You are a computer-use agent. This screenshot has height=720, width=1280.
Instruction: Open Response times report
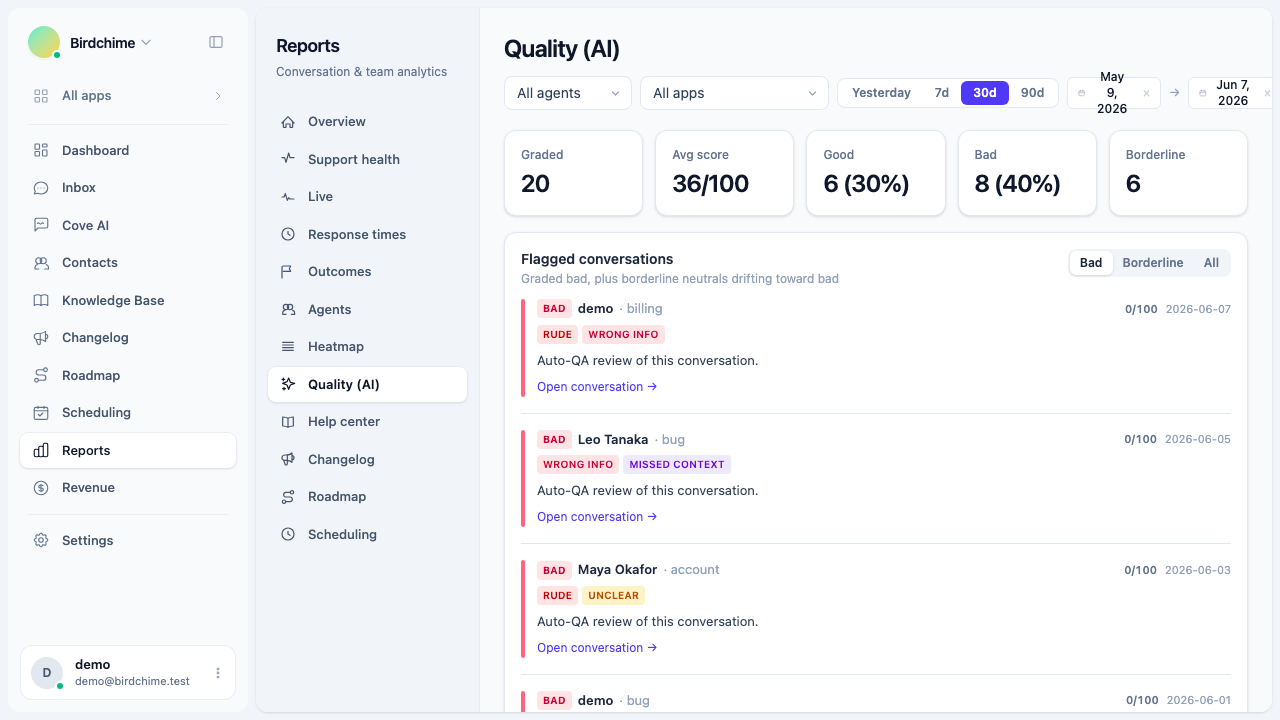pos(367,234)
